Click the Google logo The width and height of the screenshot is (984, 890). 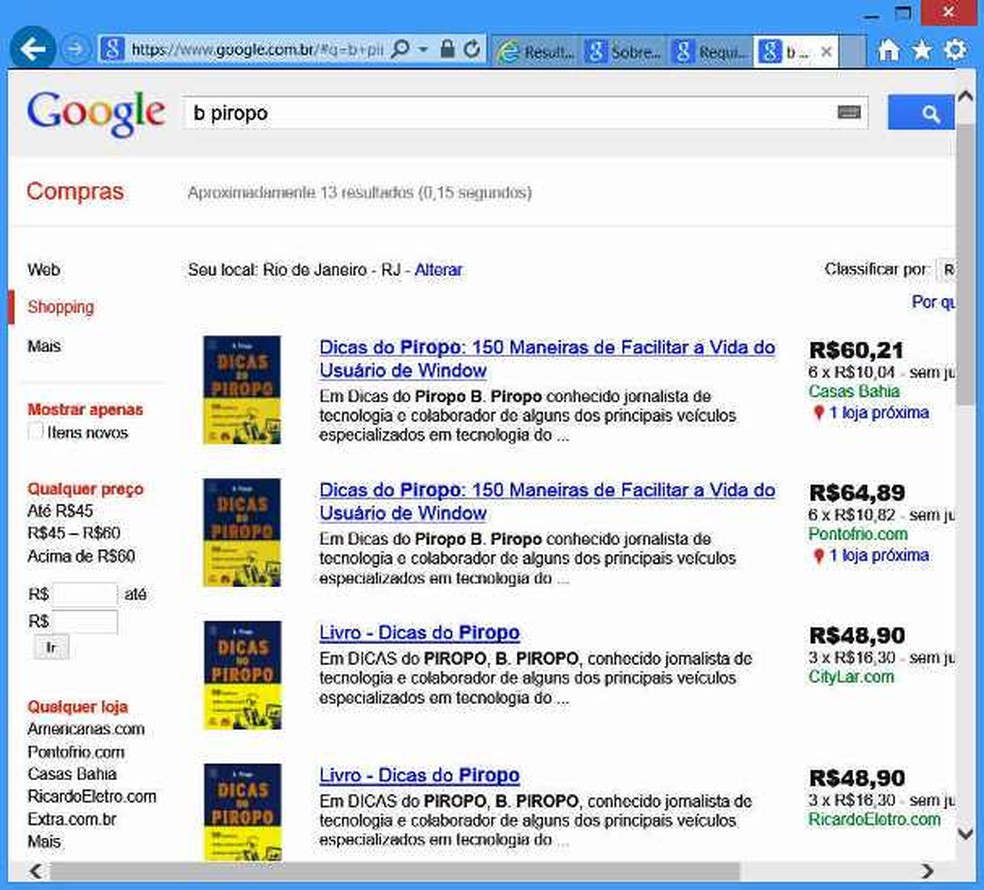pos(96,114)
